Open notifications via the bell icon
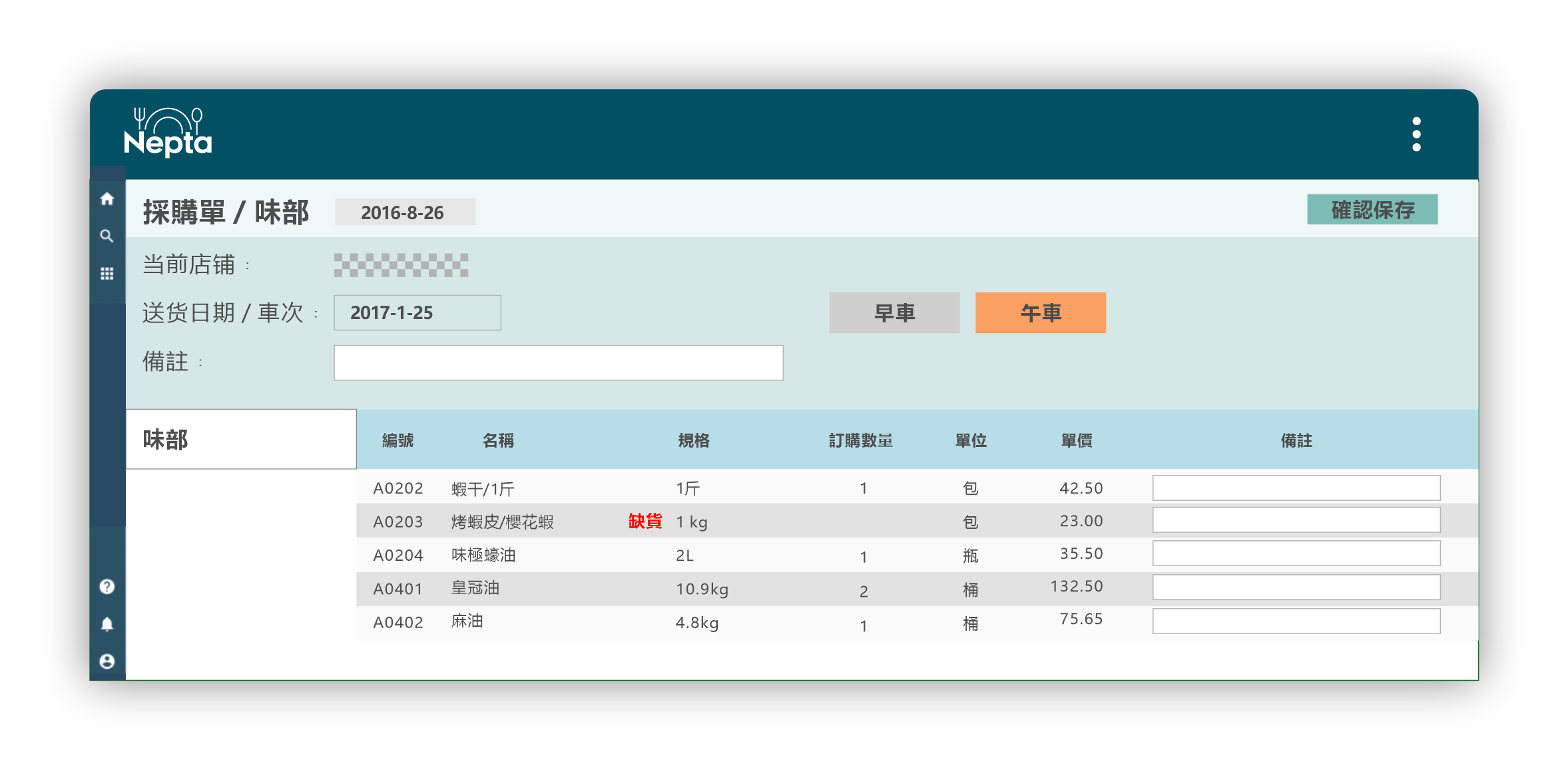1568x770 pixels. pyautogui.click(x=107, y=625)
